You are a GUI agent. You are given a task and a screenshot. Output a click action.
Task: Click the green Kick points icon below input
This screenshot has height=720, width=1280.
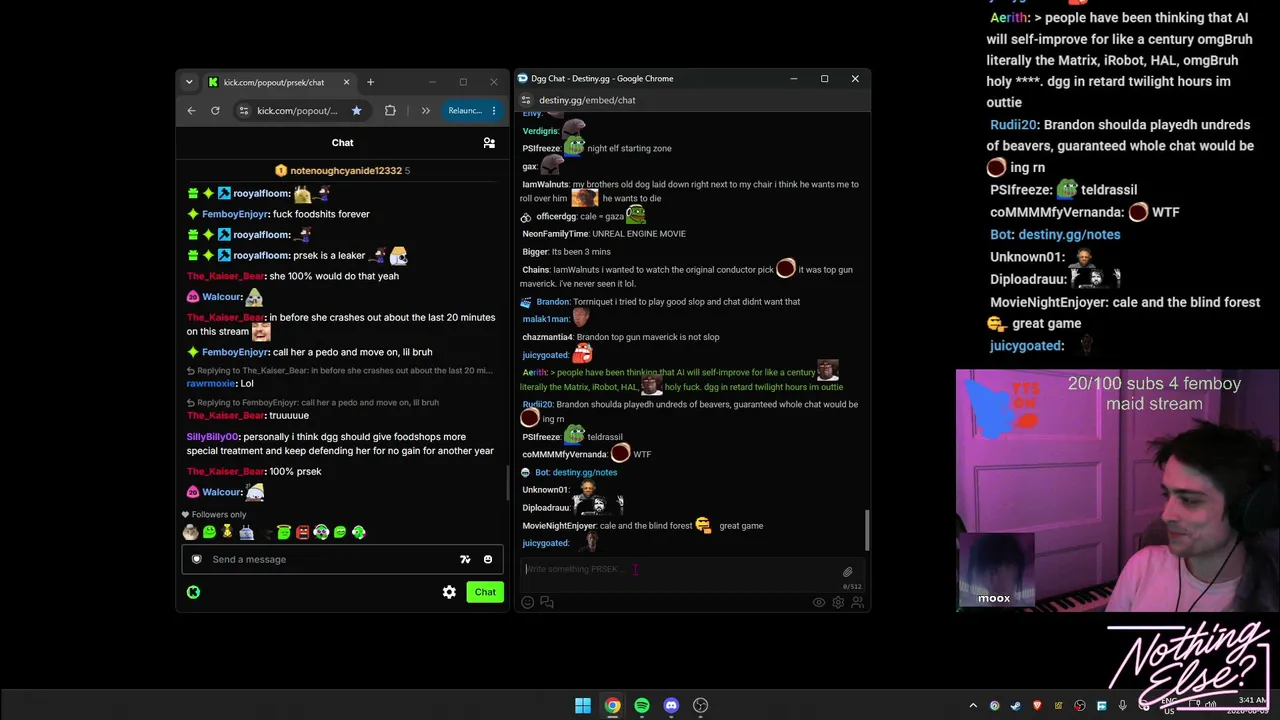pos(193,592)
